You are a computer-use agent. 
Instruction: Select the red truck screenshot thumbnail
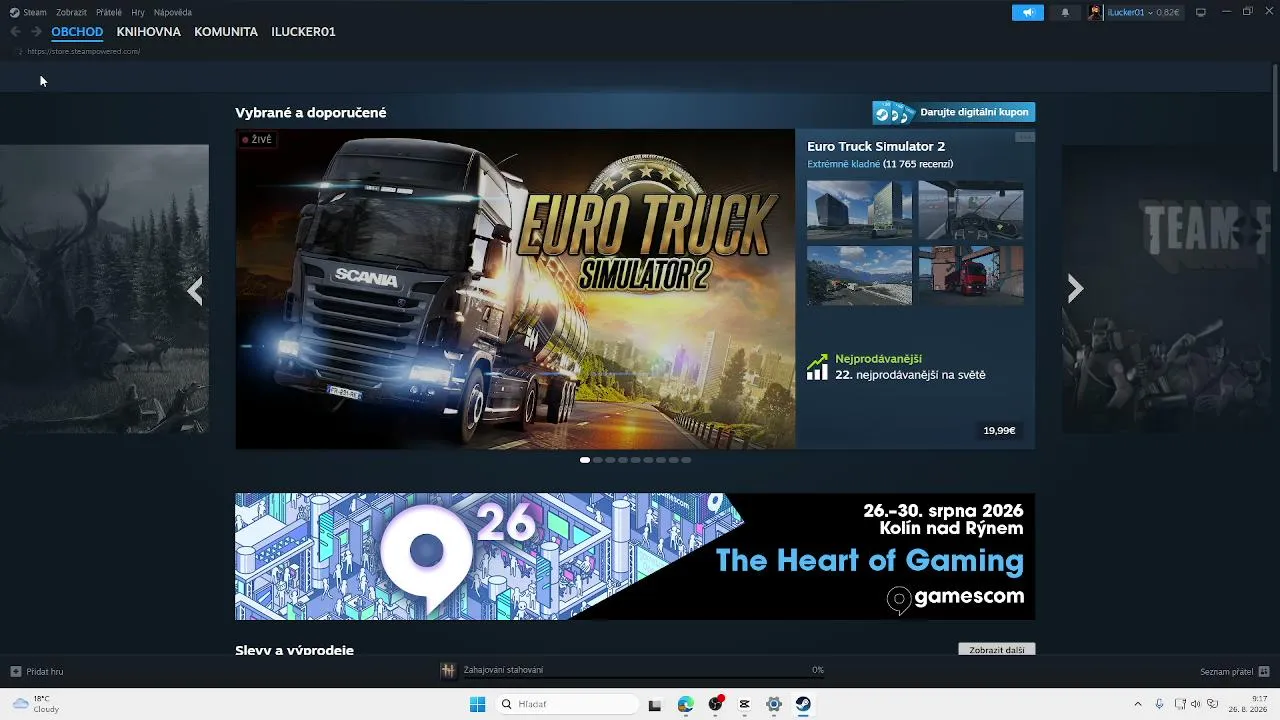971,276
